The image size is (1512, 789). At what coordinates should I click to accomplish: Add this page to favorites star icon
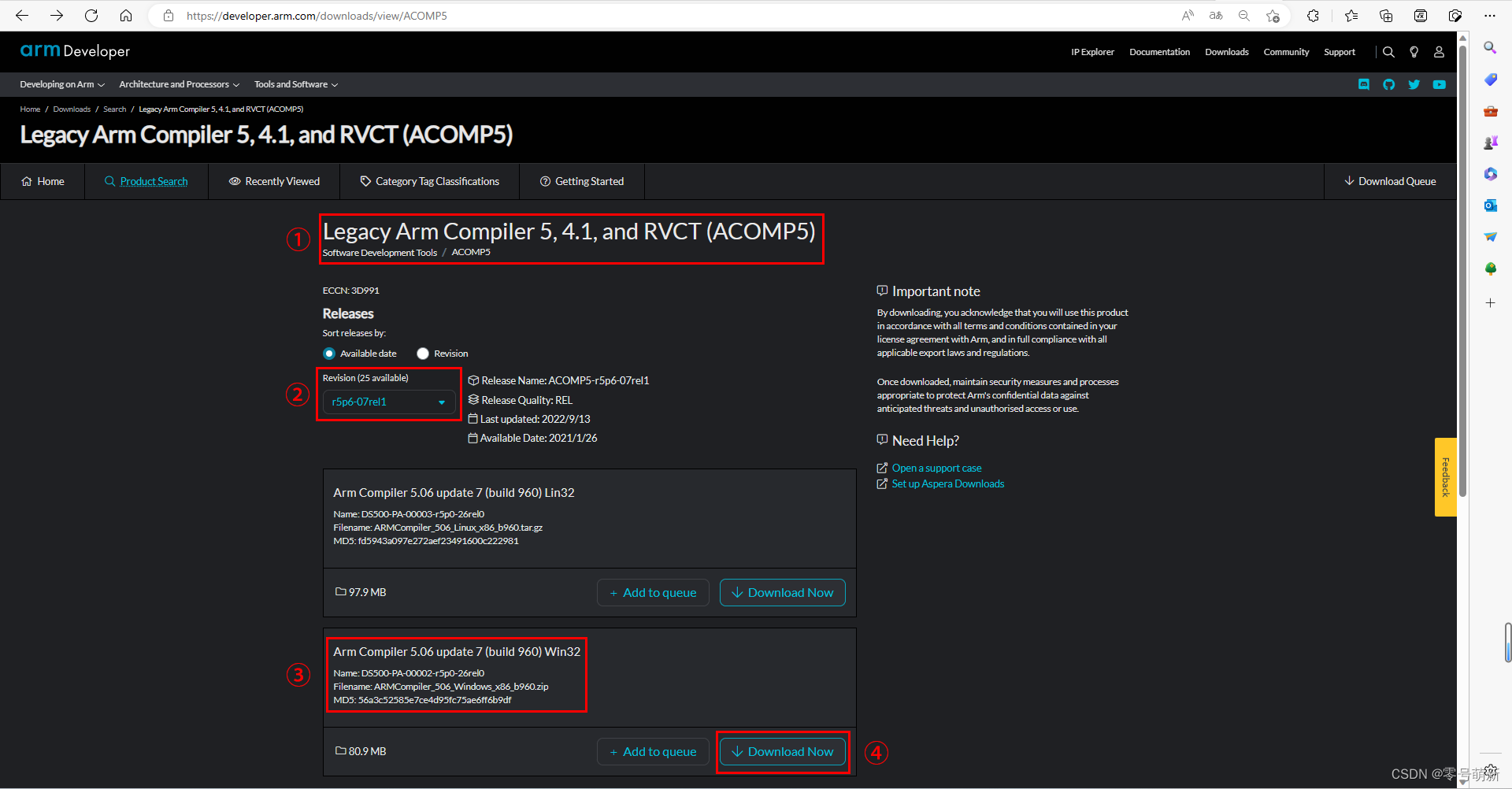pyautogui.click(x=1273, y=16)
